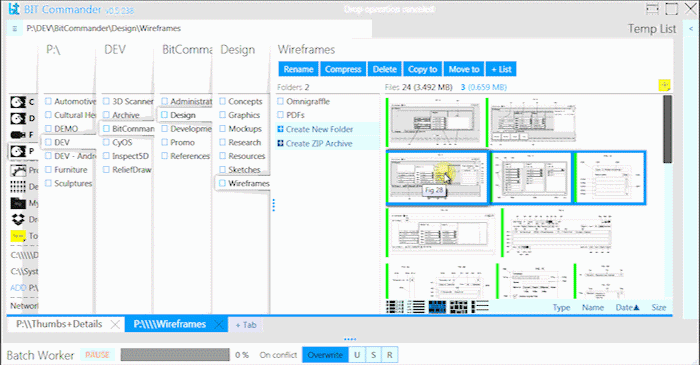The width and height of the screenshot is (700, 365).
Task: Switch to thumbnails-with-details view icon
Action: [x=395, y=307]
